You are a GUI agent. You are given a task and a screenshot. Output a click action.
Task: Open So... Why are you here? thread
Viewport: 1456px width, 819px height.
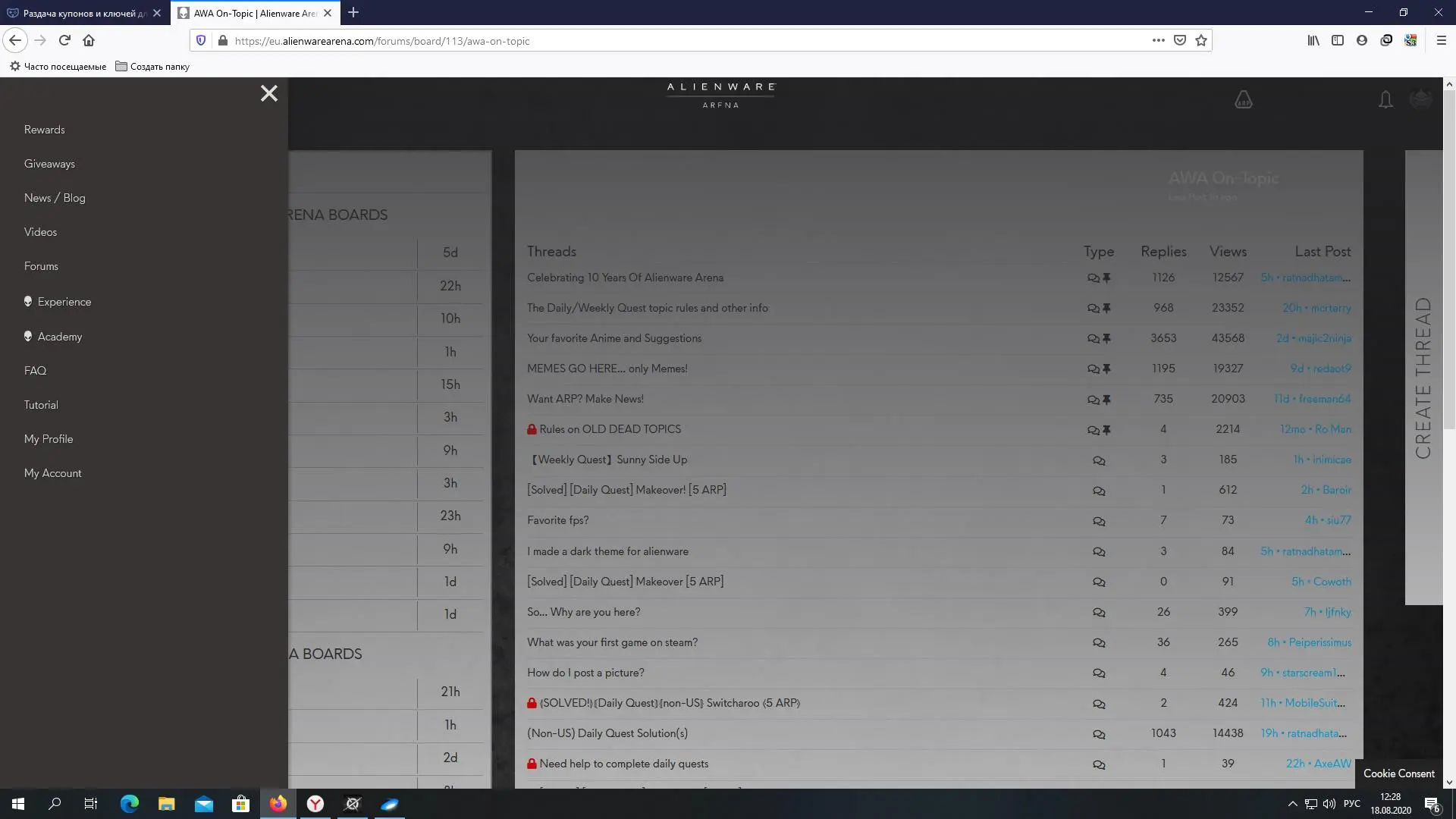click(584, 612)
